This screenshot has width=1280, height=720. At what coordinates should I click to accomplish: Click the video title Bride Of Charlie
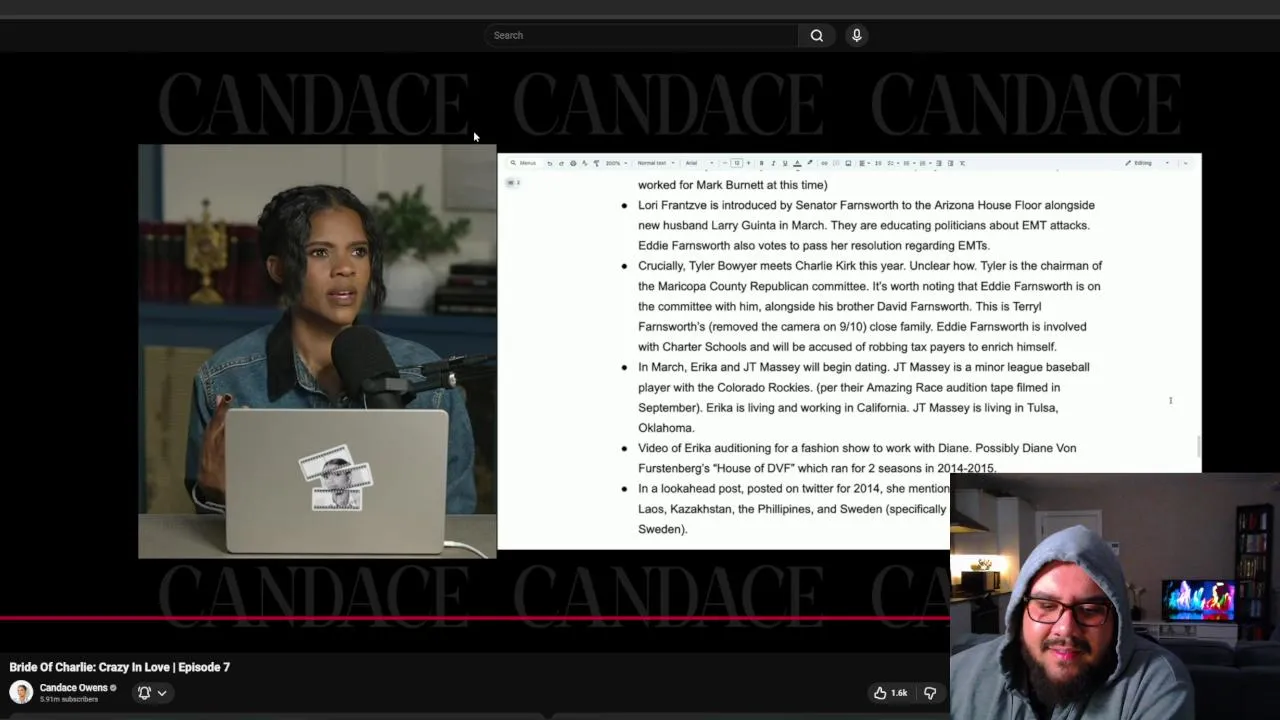pyautogui.click(x=120, y=667)
